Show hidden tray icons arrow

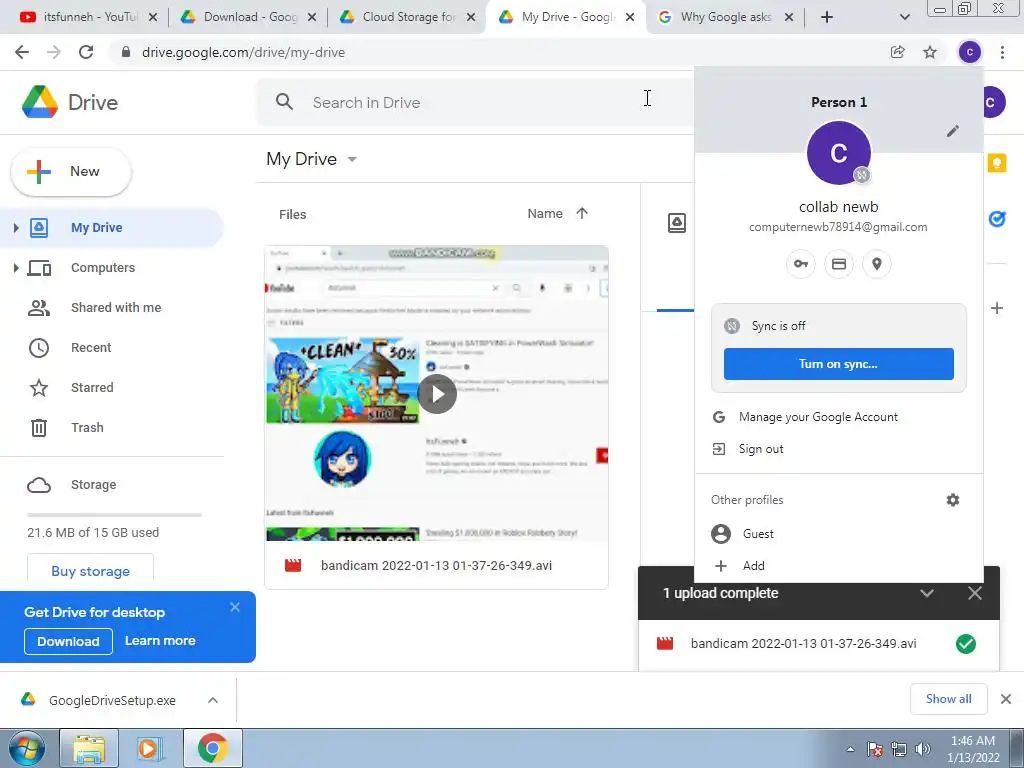pos(850,749)
